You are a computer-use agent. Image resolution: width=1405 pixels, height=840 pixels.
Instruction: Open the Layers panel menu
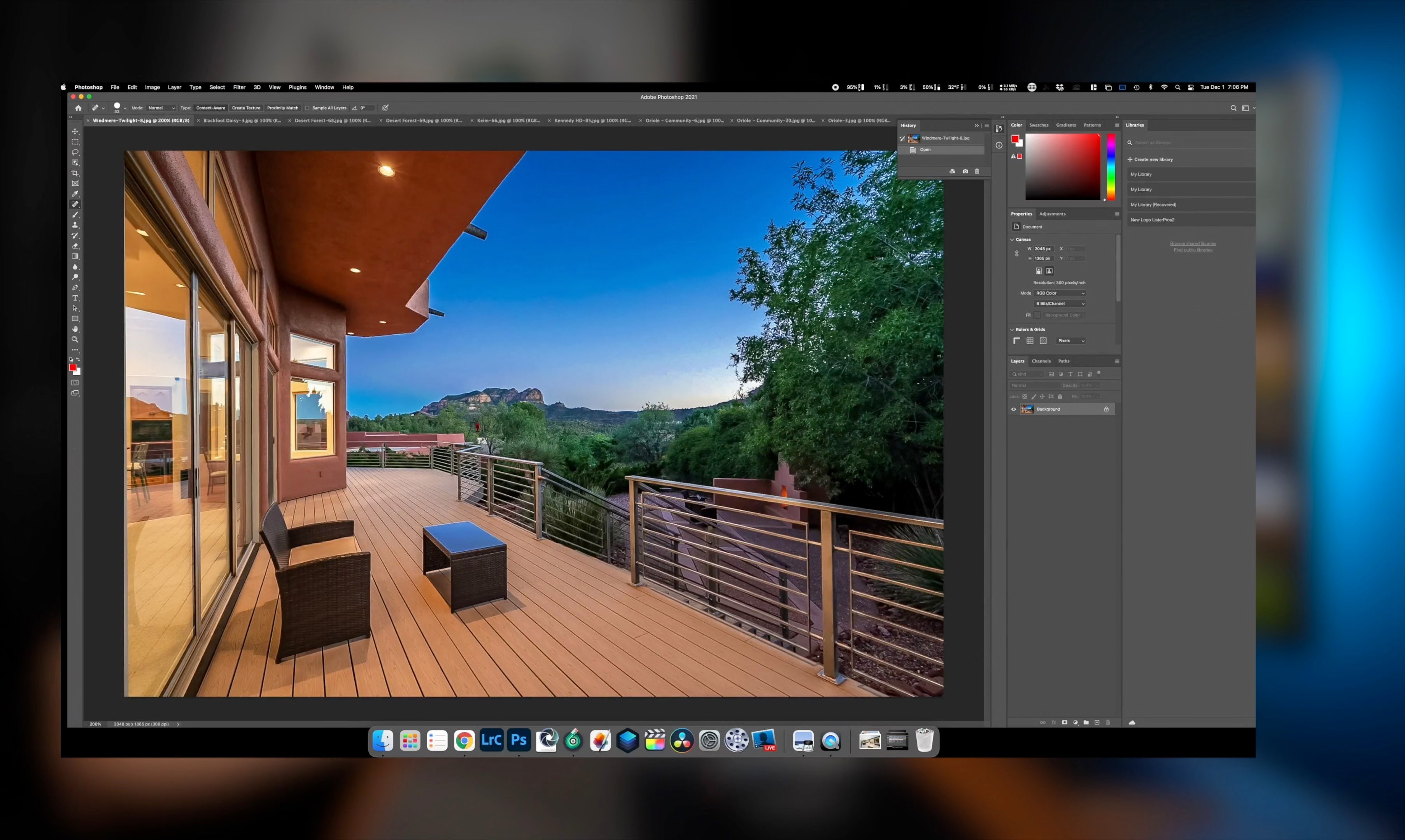[x=1117, y=361]
